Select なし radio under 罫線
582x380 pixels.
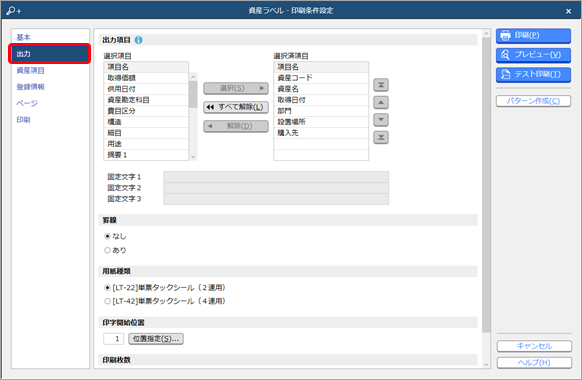click(107, 236)
